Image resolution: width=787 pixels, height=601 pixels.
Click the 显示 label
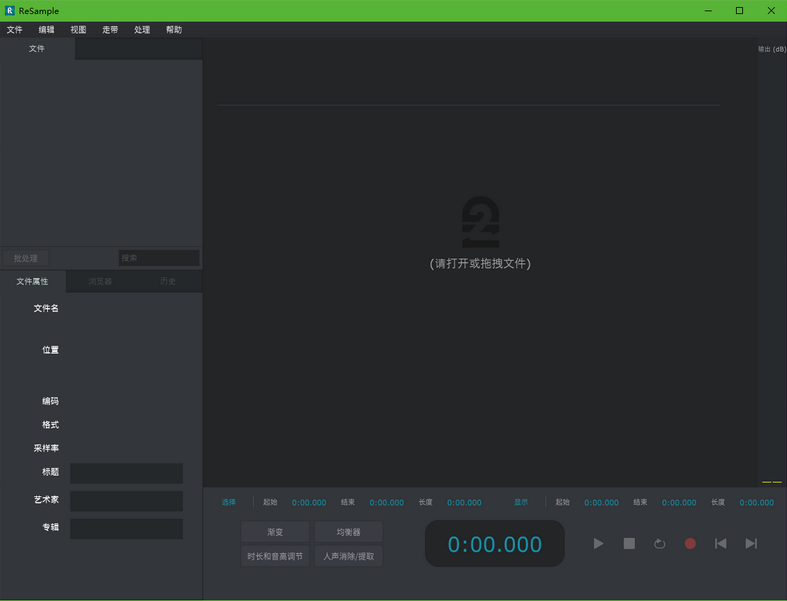521,502
